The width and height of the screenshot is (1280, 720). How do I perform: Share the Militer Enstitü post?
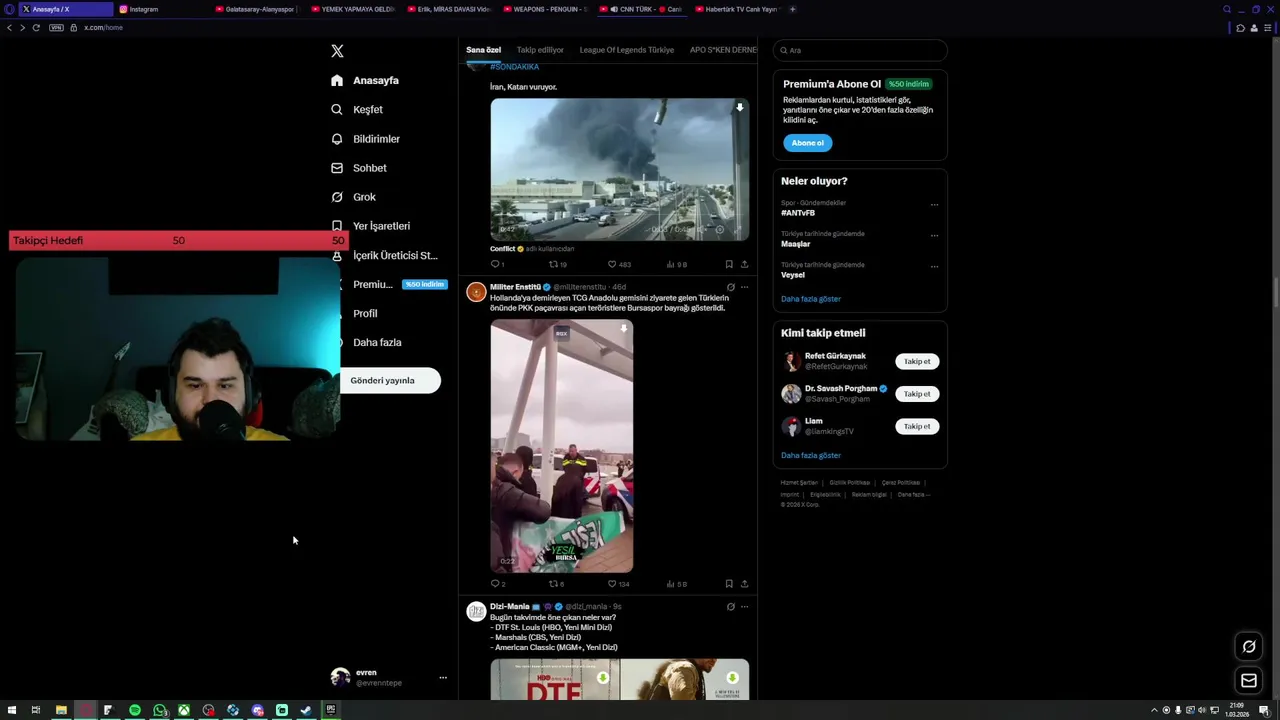coord(744,584)
